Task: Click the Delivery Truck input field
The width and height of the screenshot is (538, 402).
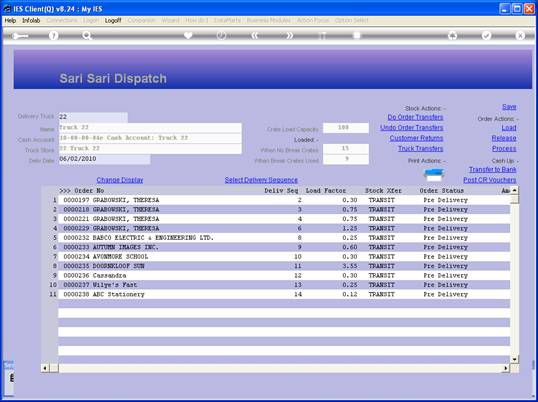Action: (93, 117)
